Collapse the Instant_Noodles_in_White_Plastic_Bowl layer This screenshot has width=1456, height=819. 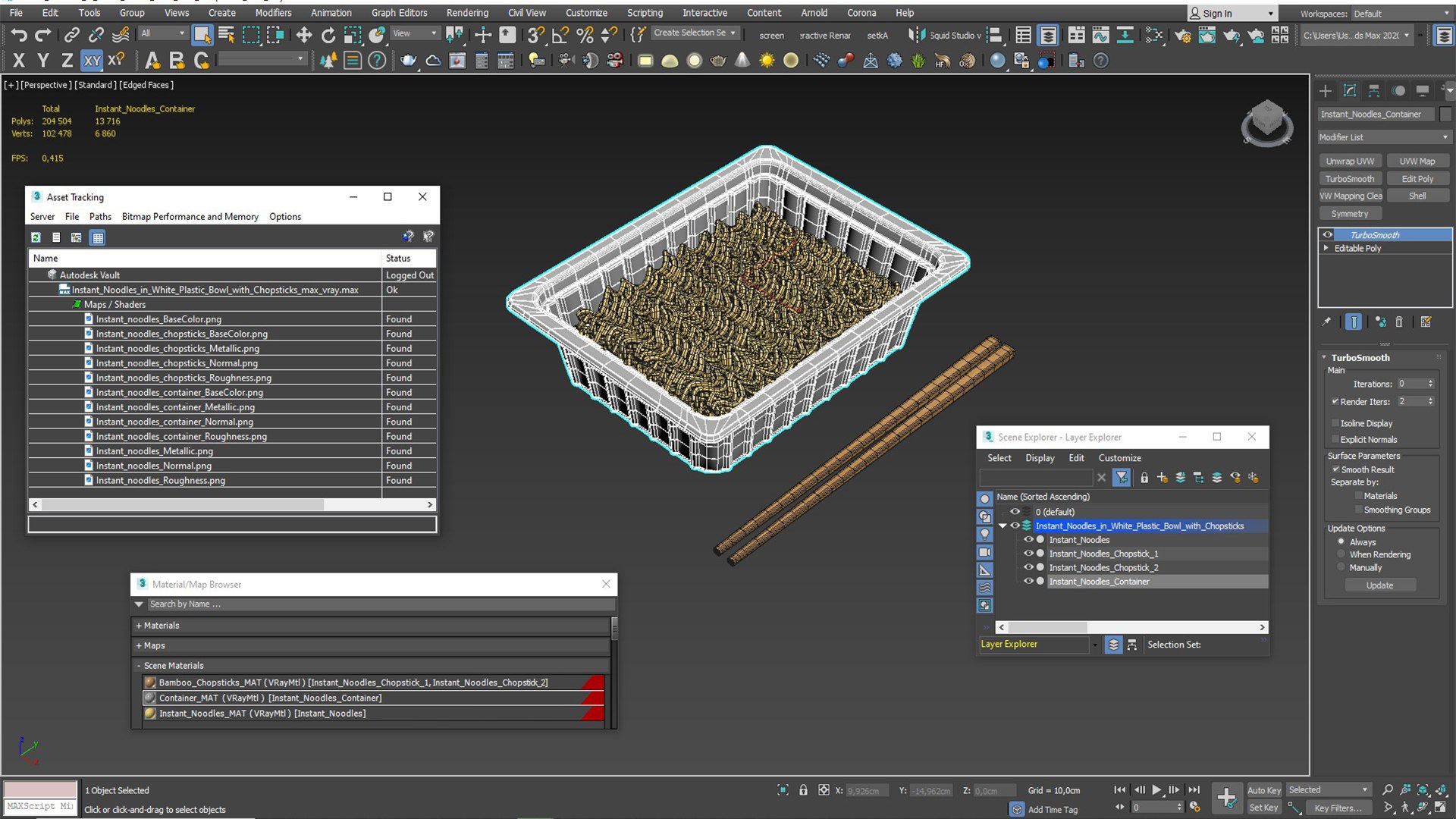click(1003, 526)
